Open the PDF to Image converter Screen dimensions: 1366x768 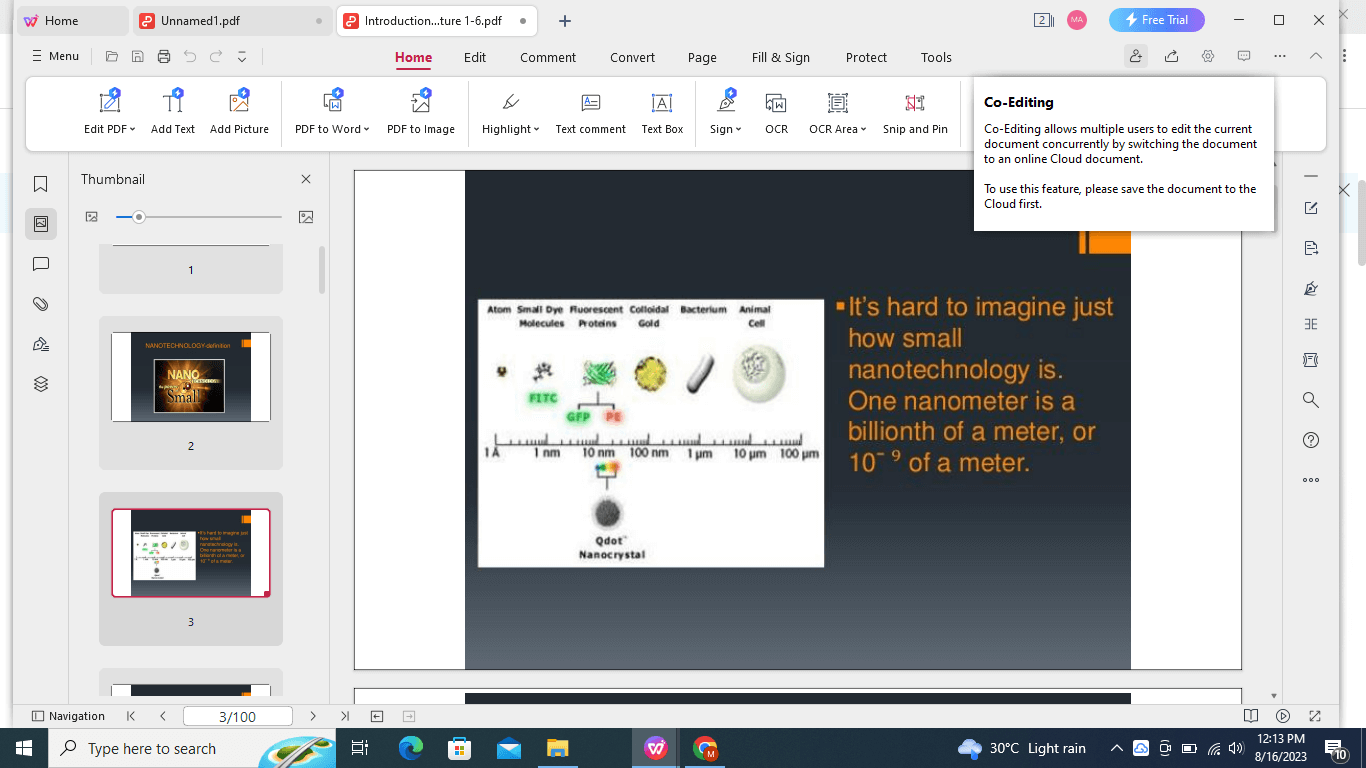click(420, 112)
